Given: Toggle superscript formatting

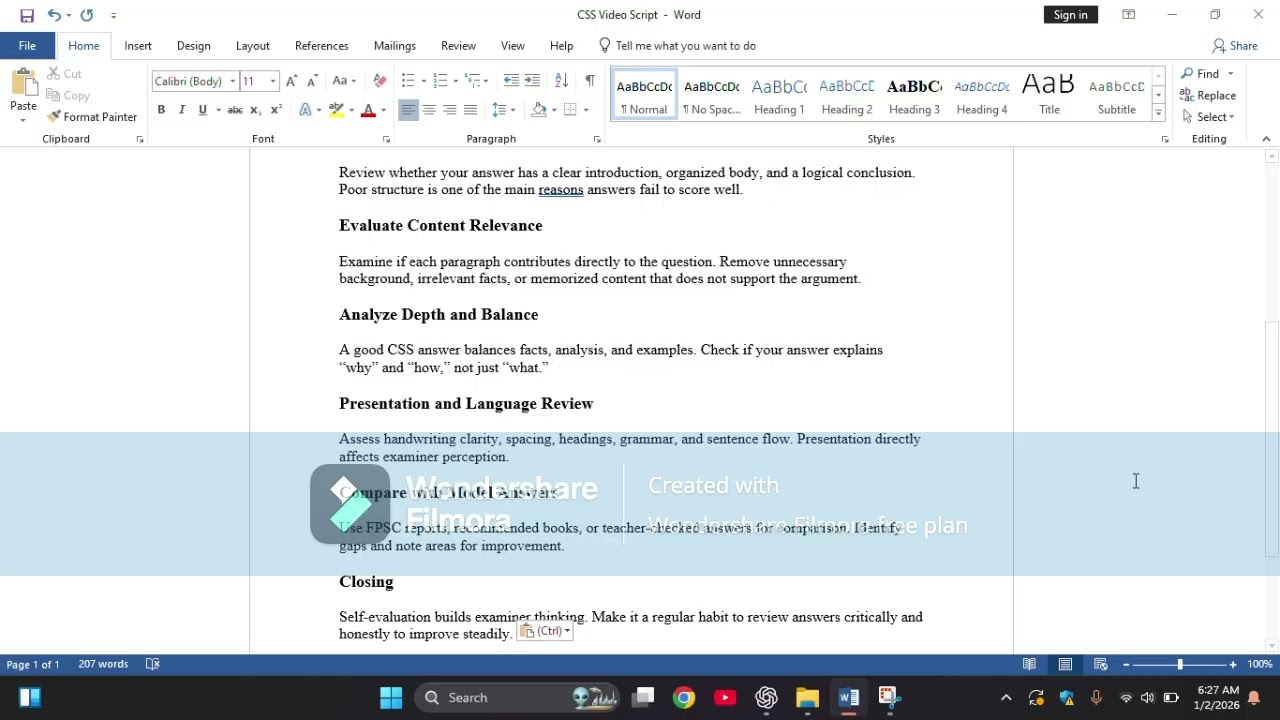Looking at the screenshot, I should pyautogui.click(x=276, y=110).
